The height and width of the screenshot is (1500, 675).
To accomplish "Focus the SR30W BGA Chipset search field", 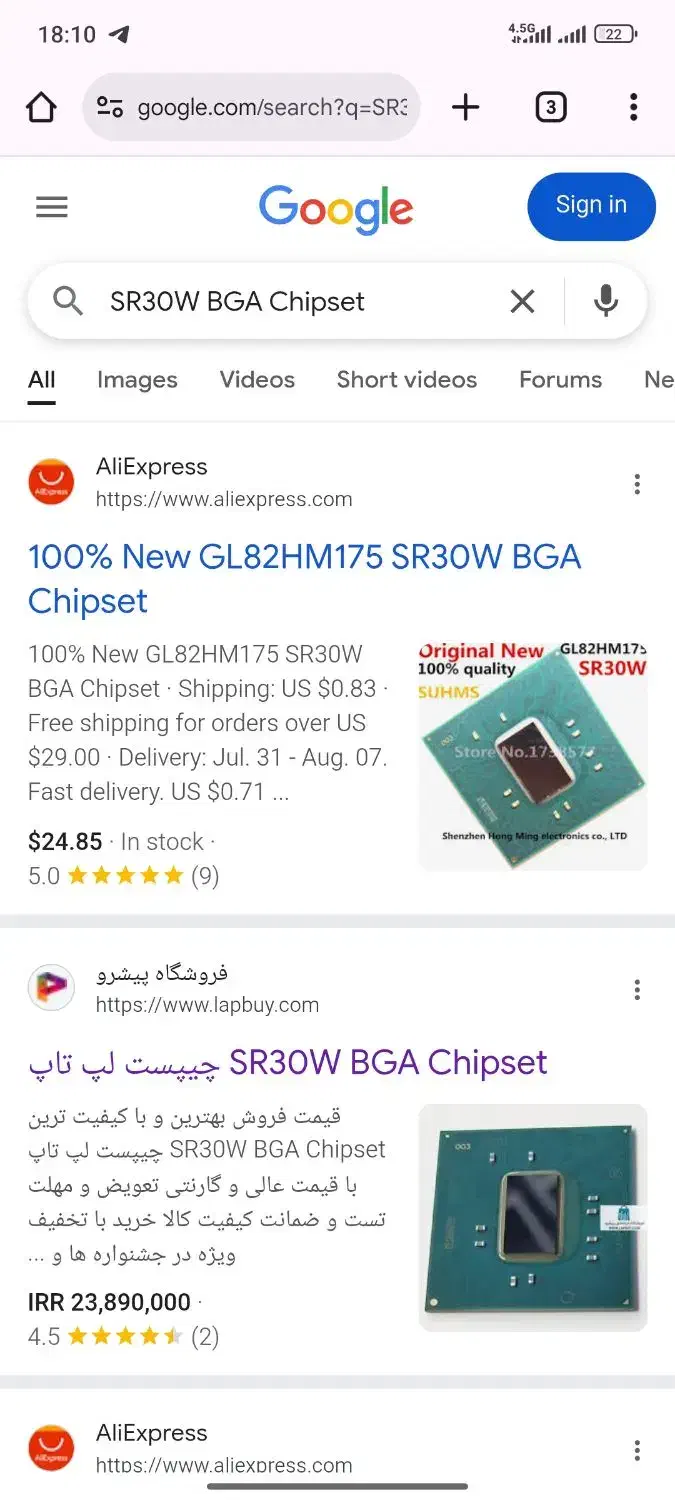I will [300, 301].
